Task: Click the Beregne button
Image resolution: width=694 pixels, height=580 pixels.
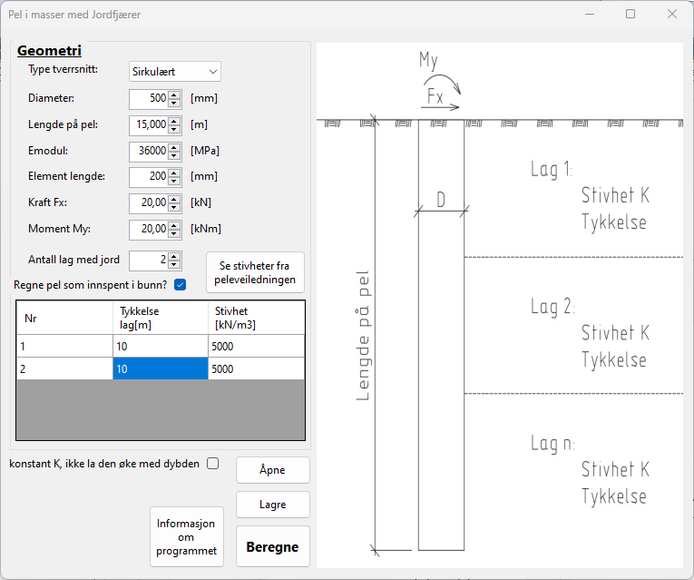Action: click(273, 547)
